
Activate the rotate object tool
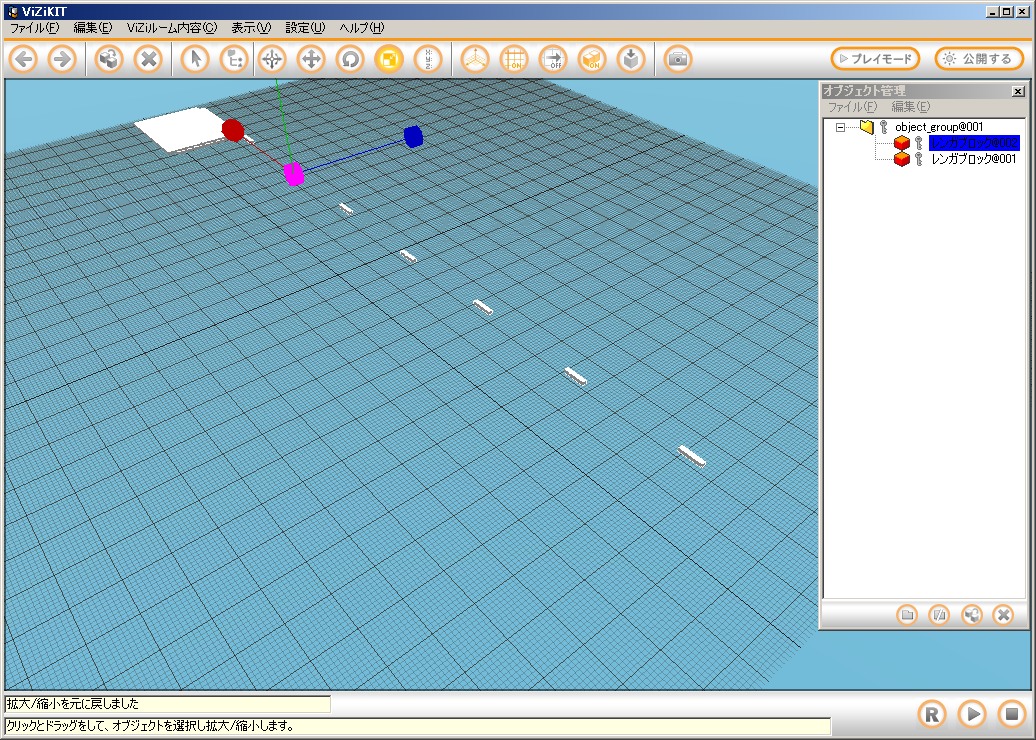pos(350,59)
